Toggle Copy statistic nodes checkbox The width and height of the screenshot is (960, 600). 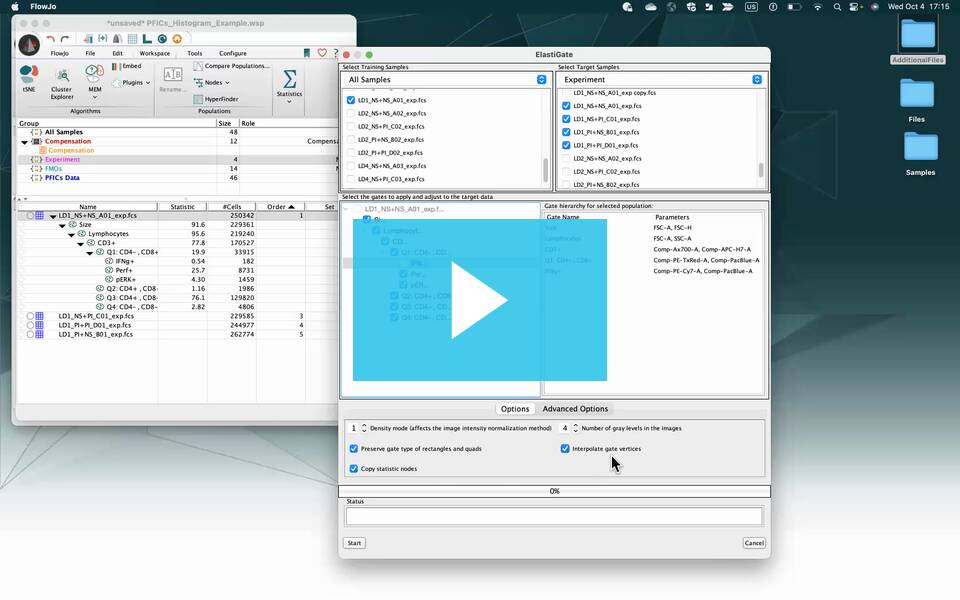(353, 468)
